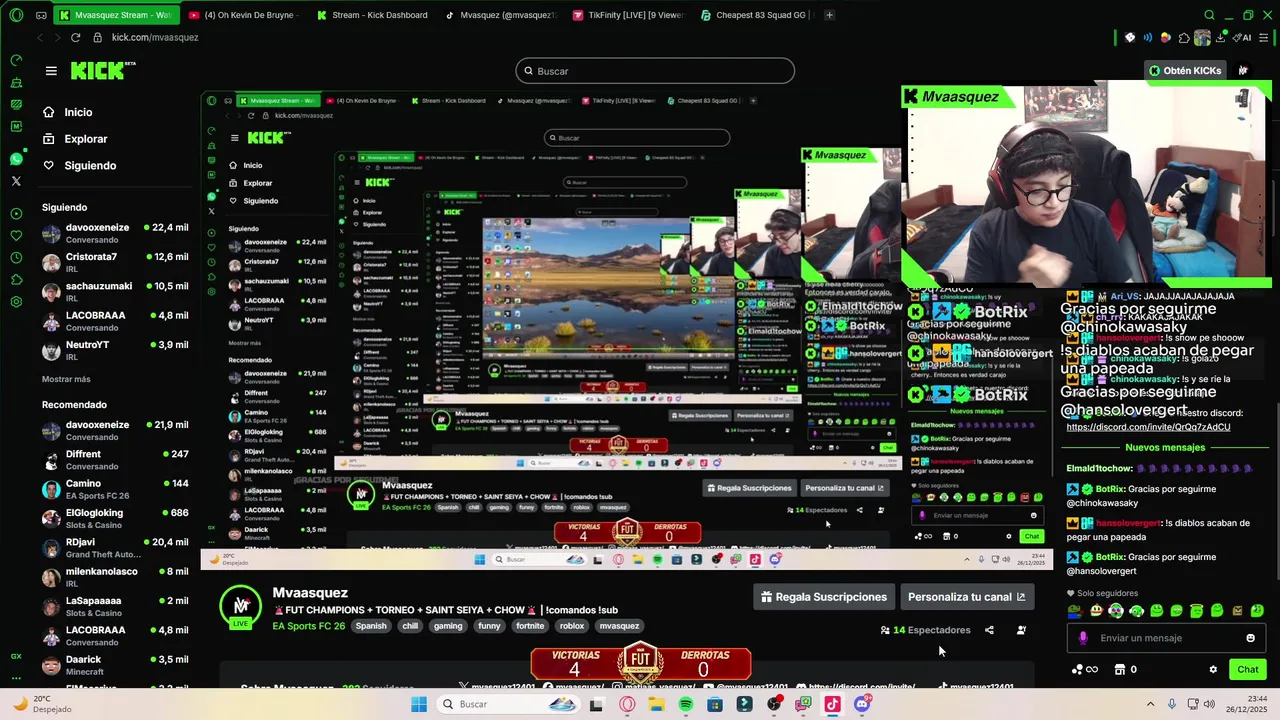Click the Obtén KICKs button
The image size is (1280, 720).
(x=1184, y=71)
